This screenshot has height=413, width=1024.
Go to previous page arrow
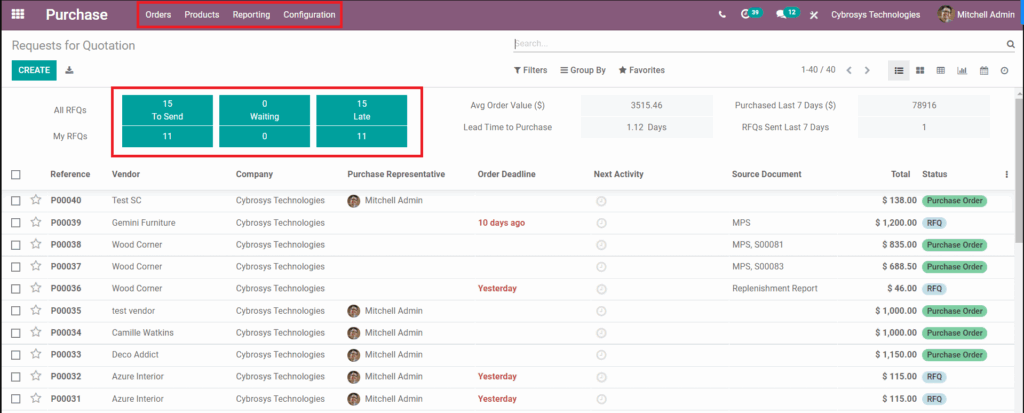point(849,70)
